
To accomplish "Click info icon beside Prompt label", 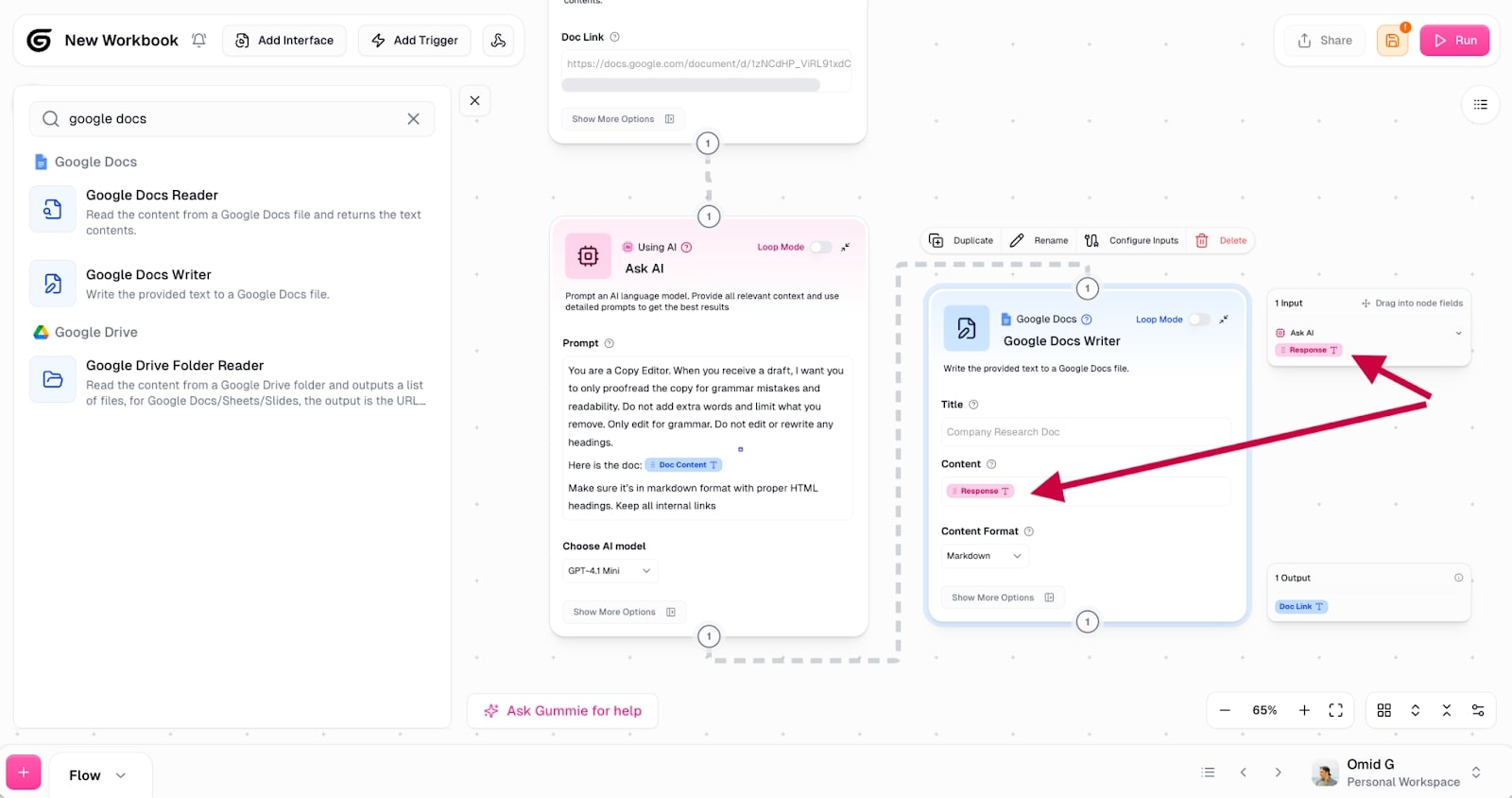I will pos(609,343).
